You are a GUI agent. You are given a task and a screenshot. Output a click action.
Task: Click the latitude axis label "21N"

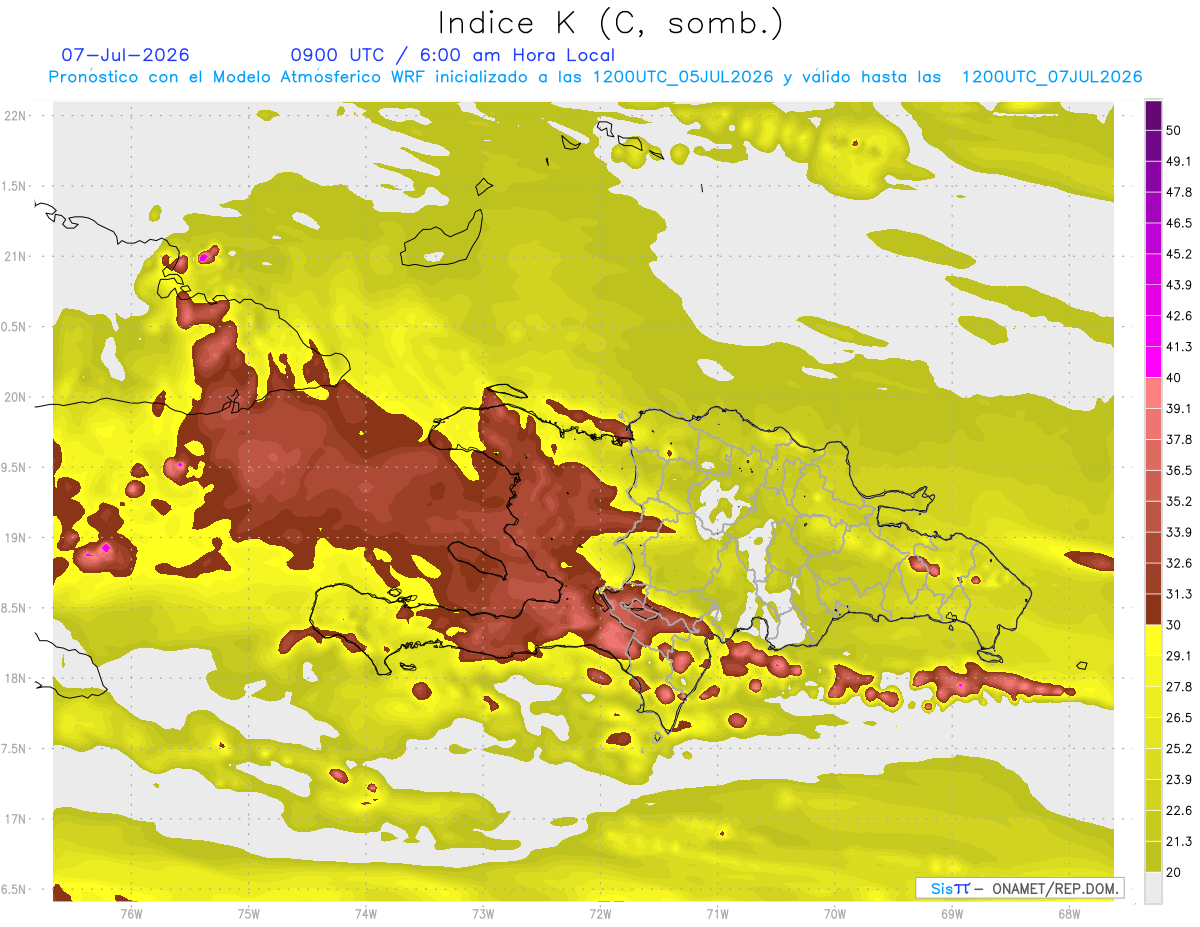click(x=16, y=257)
